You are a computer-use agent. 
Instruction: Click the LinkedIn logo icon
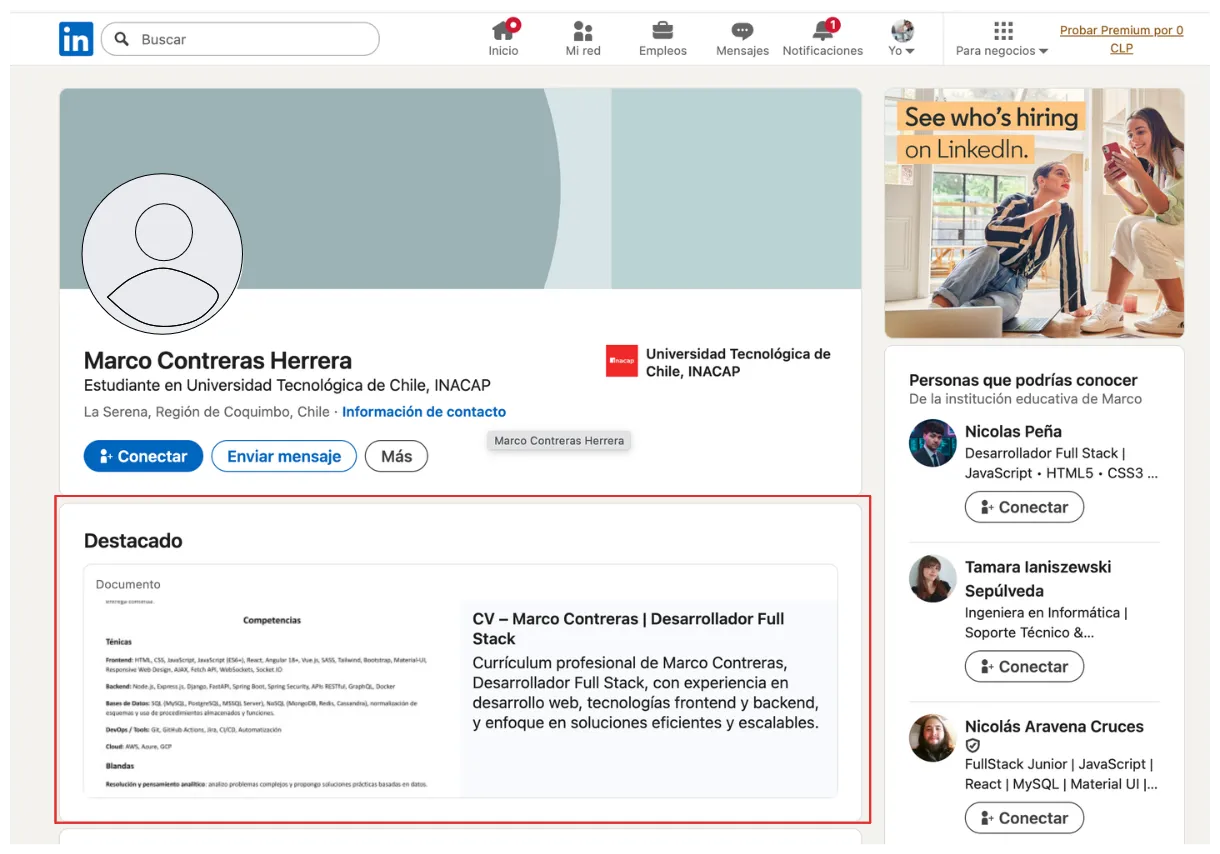click(x=76, y=39)
